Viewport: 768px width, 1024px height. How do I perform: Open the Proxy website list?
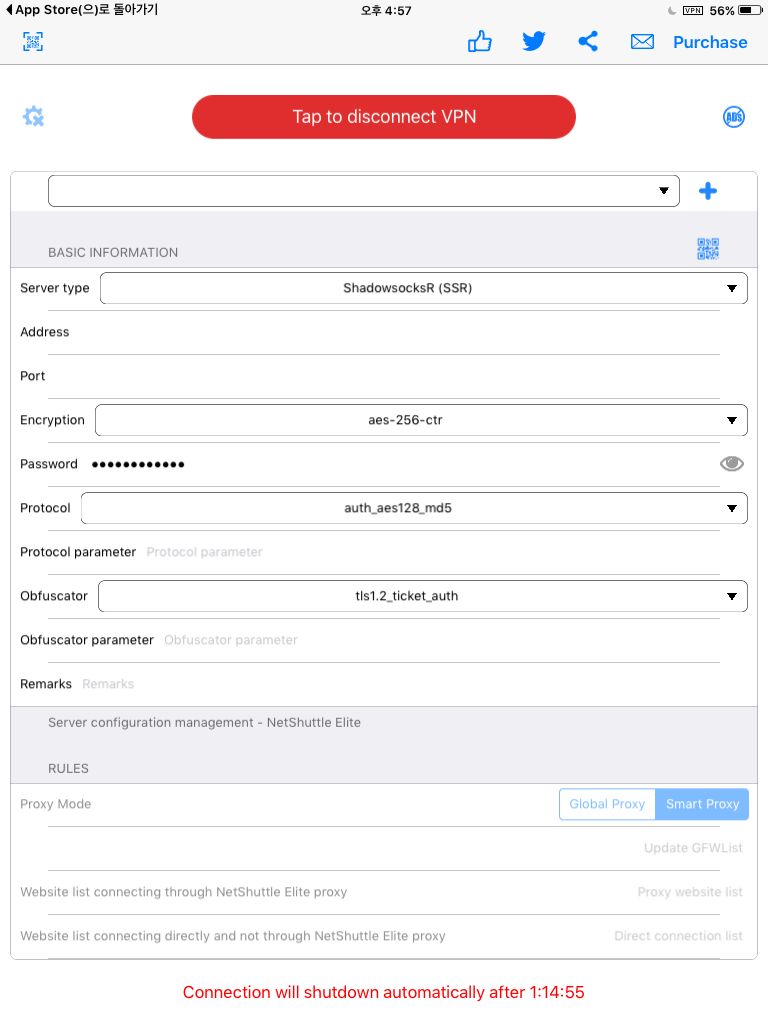click(690, 892)
